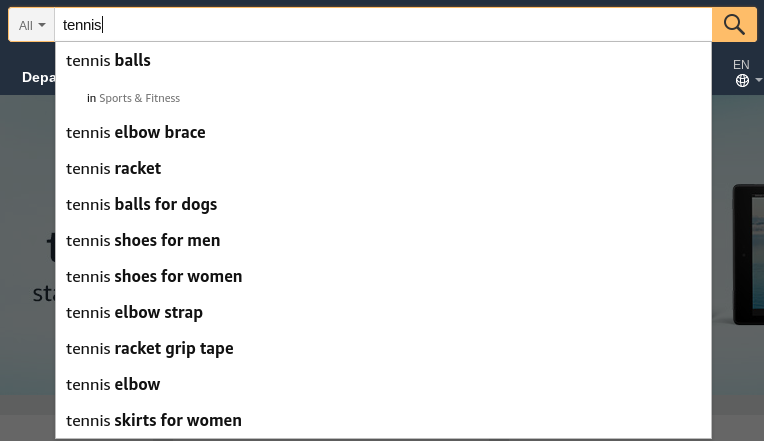Pick the tennis racket suggestion

383,169
